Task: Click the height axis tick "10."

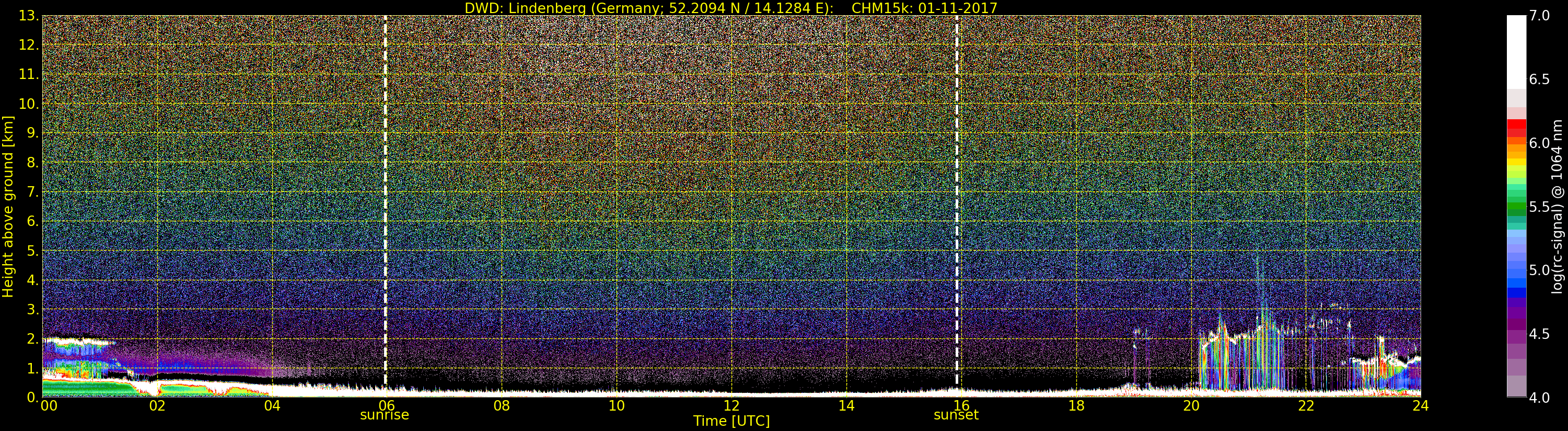Action: 29,104
